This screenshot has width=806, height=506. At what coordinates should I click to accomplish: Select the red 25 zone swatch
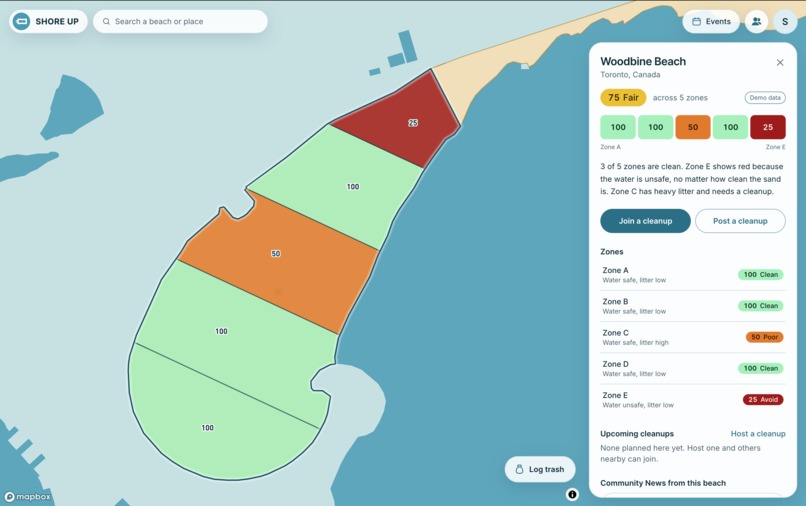coord(768,127)
